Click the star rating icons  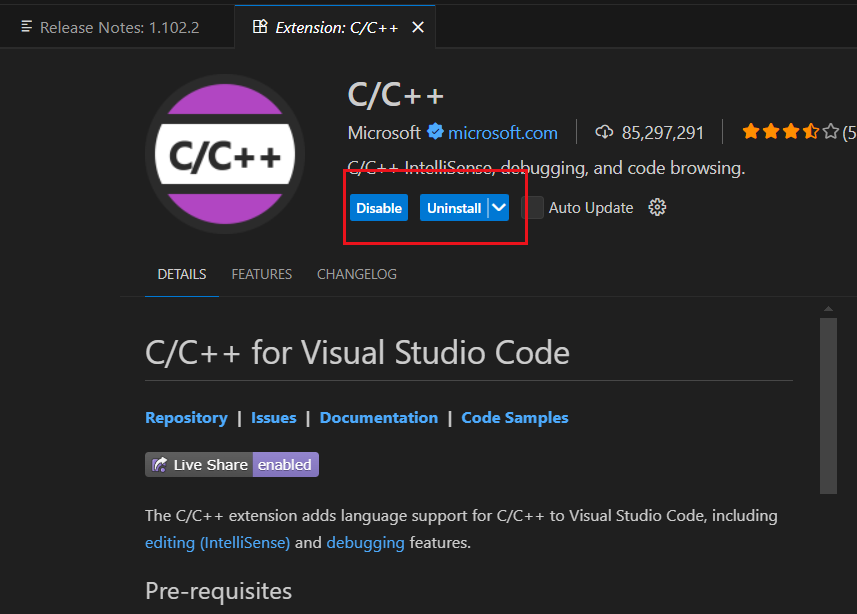click(x=790, y=132)
